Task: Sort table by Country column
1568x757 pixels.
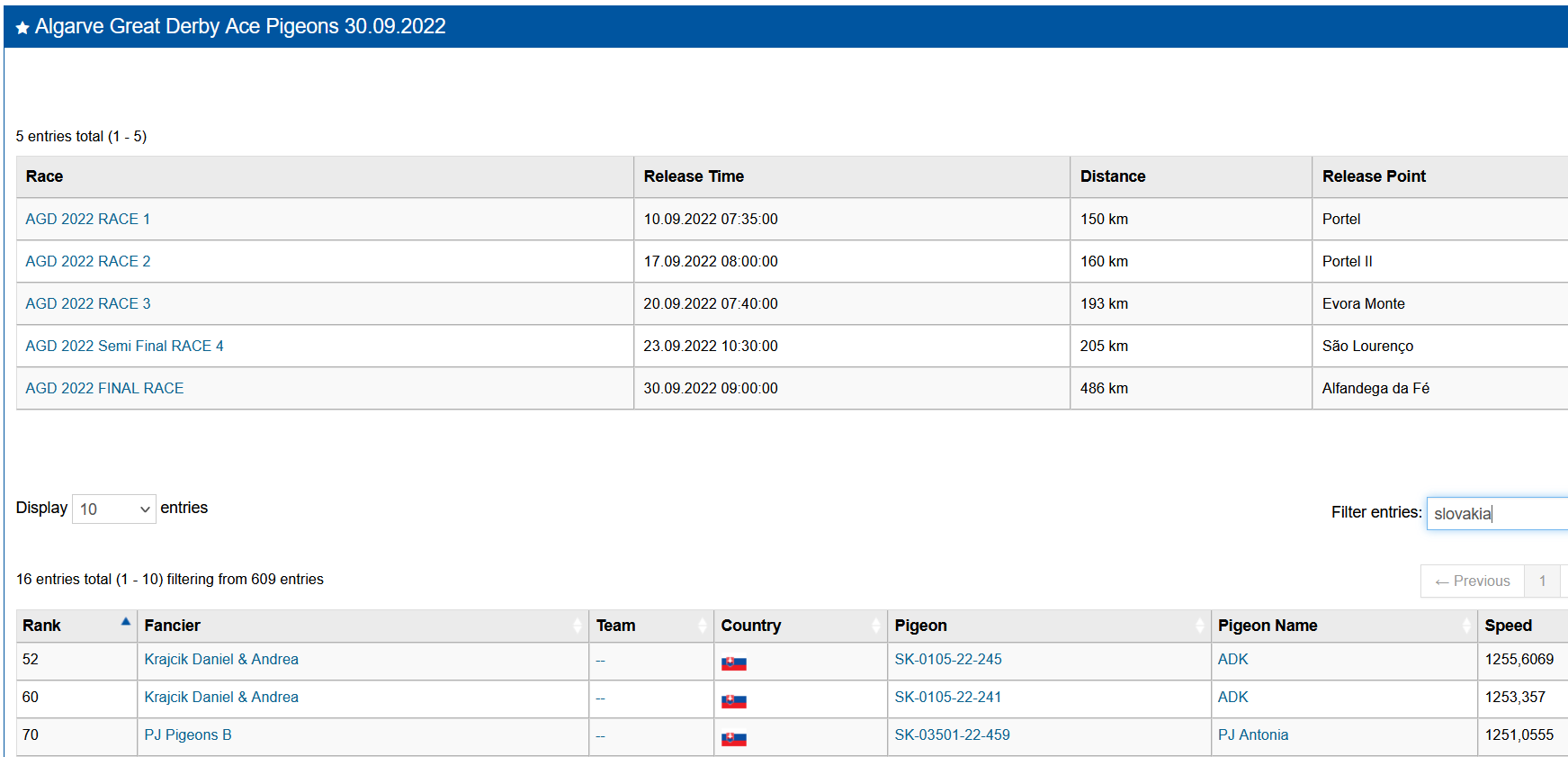Action: point(801,626)
